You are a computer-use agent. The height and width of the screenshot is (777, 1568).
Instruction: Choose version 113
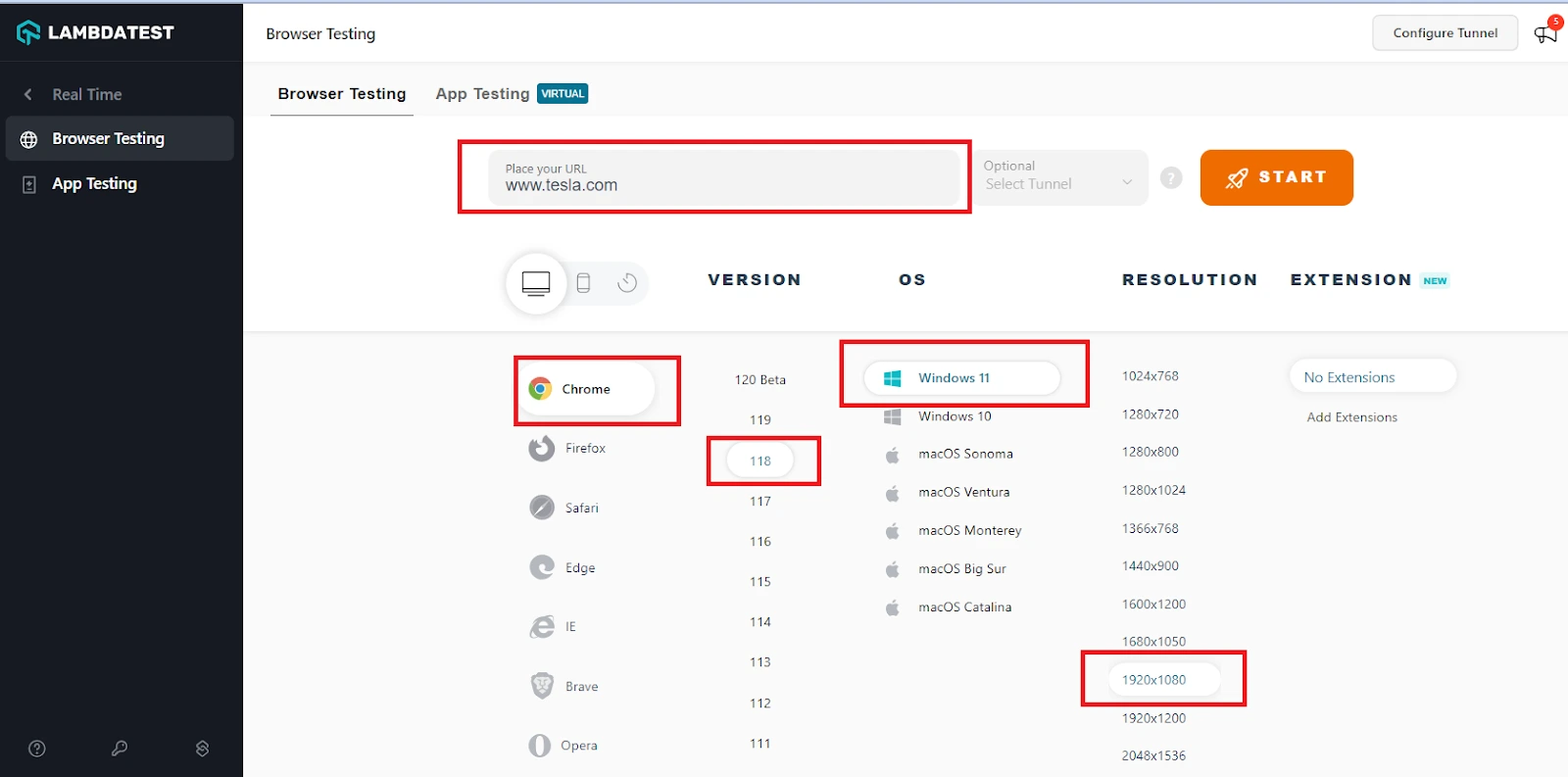pos(760,661)
